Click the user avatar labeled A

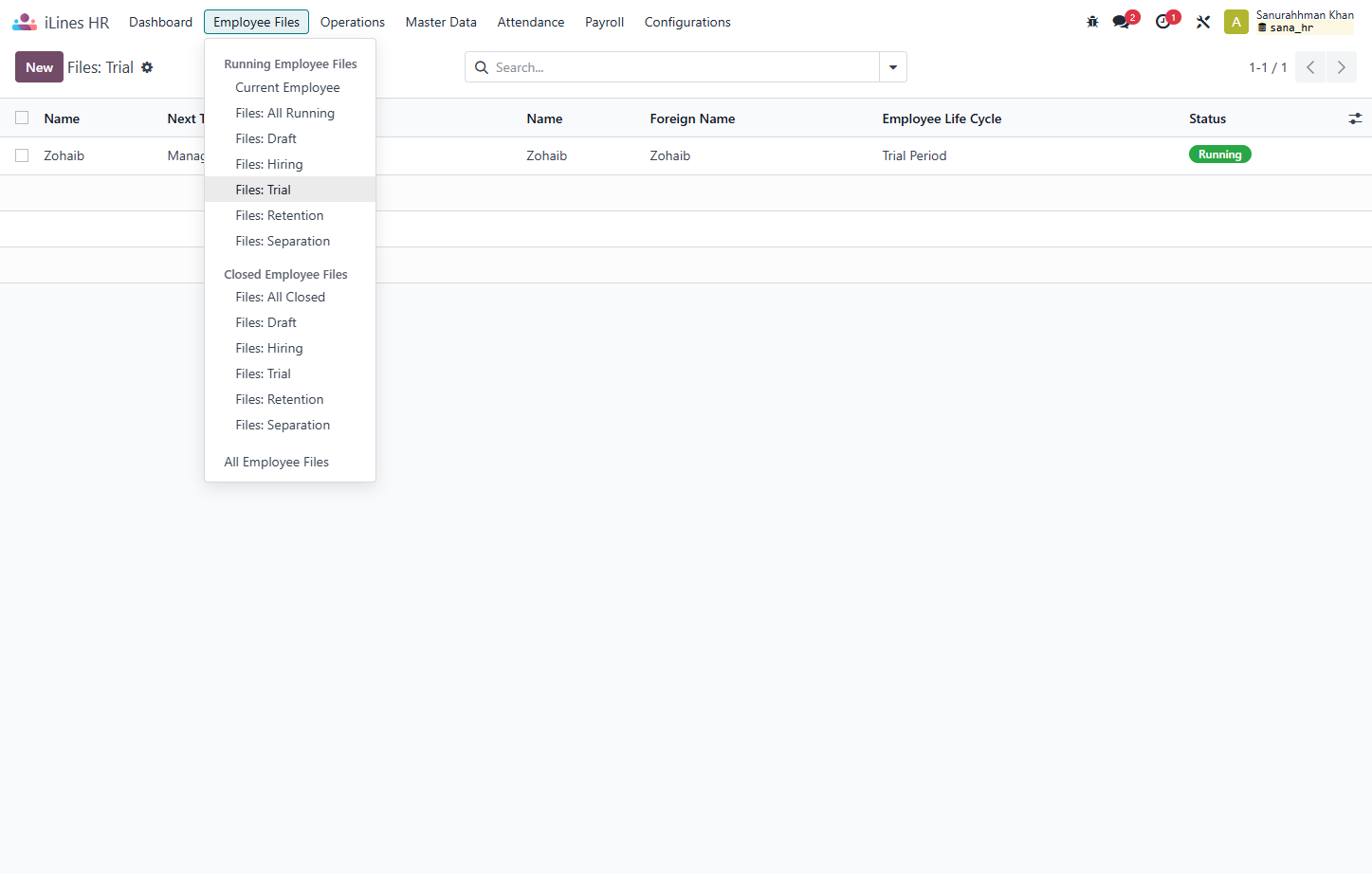(1236, 22)
